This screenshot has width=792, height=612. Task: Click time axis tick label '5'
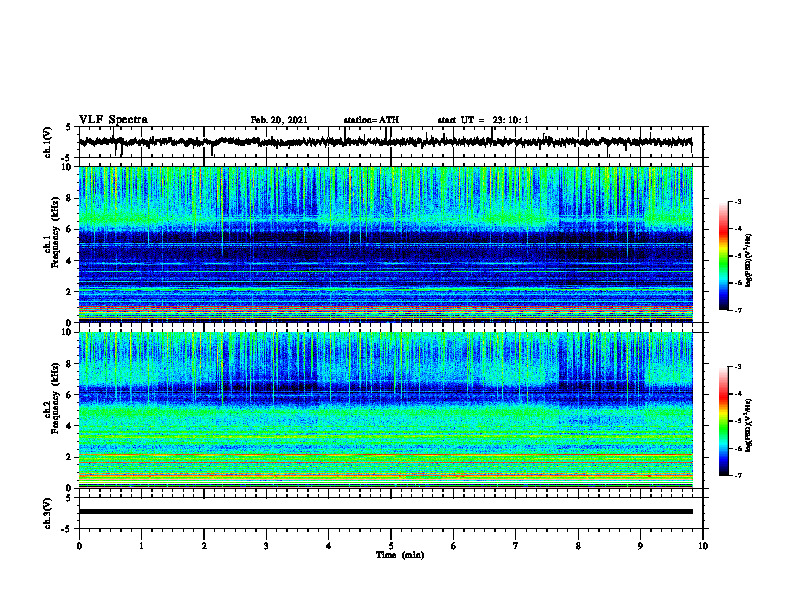[391, 546]
